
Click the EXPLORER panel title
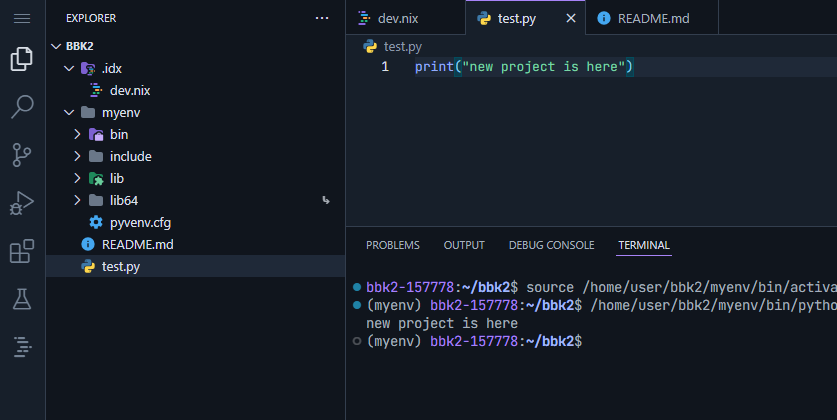pos(91,18)
